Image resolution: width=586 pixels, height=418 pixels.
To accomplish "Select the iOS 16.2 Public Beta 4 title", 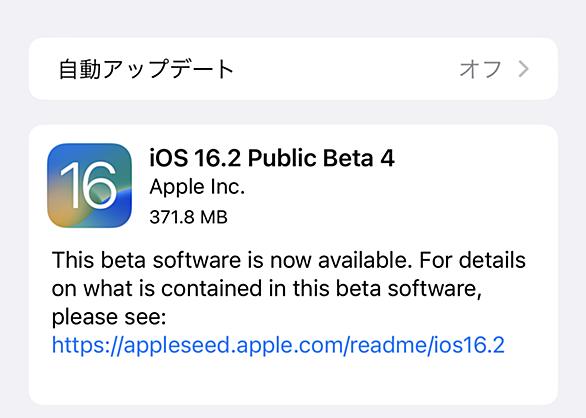I will pos(272,158).
